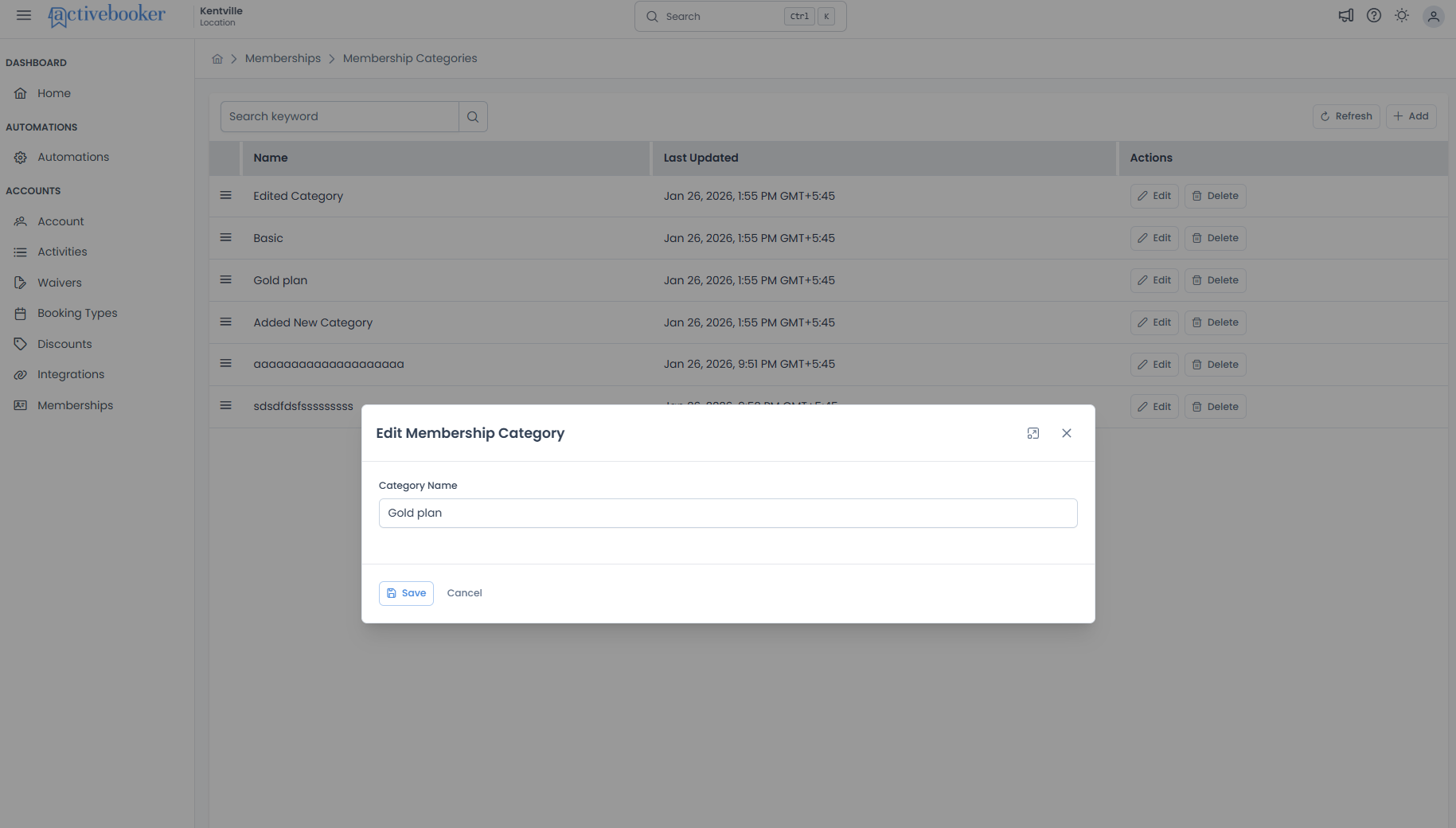Open Integrations in the sidebar
Image resolution: width=1456 pixels, height=828 pixels.
[x=71, y=374]
